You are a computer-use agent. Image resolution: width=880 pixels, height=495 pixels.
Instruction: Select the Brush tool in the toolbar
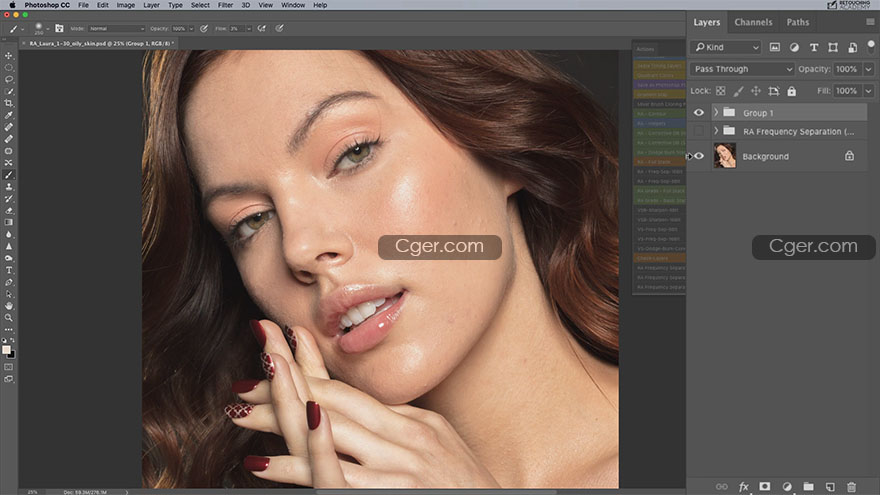coord(8,175)
